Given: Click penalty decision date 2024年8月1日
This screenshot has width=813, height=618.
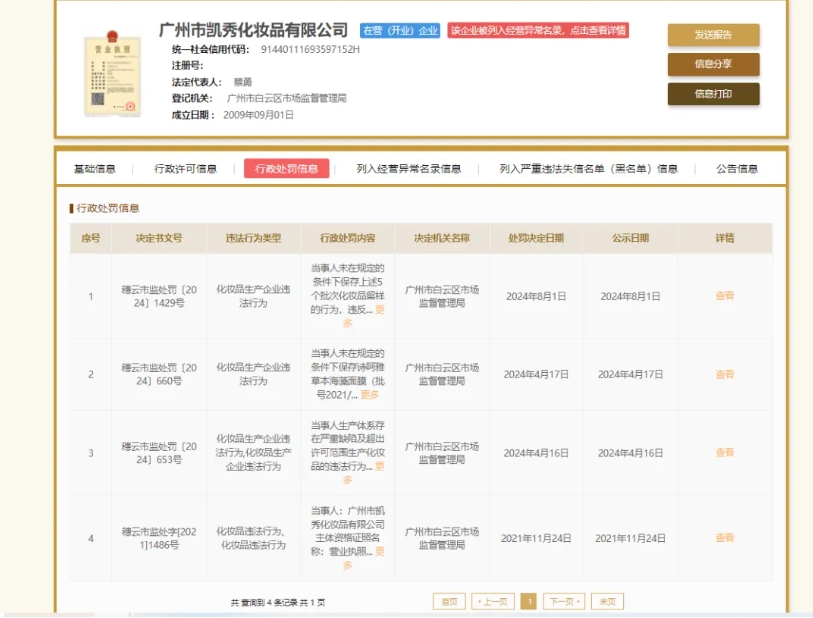Looking at the screenshot, I should pos(536,296).
